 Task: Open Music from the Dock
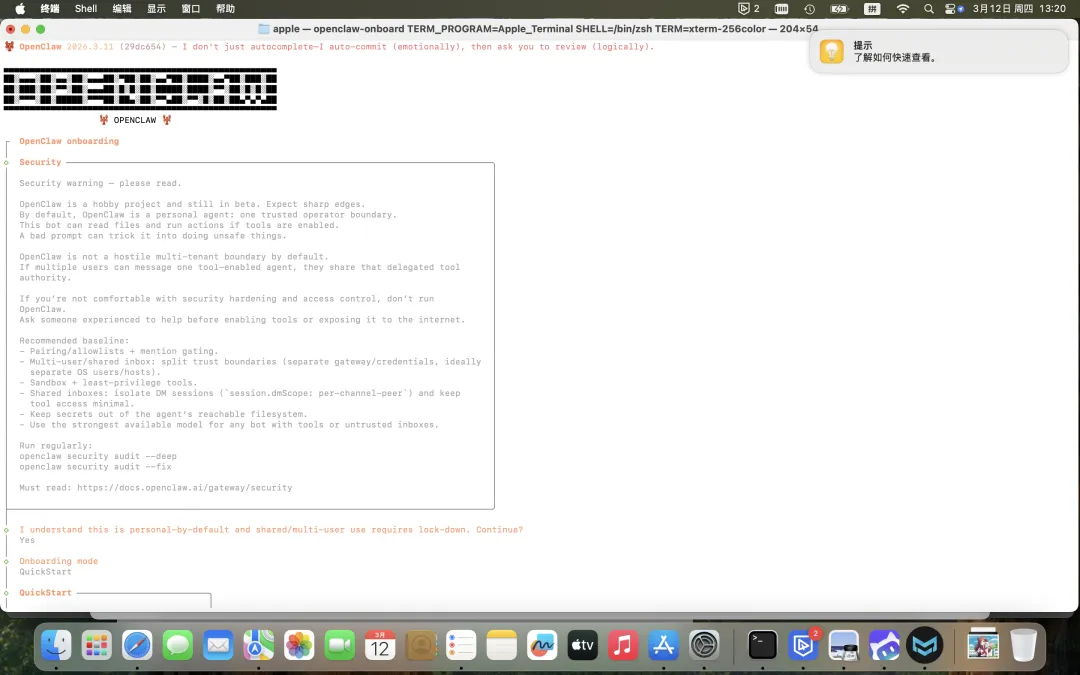click(623, 645)
